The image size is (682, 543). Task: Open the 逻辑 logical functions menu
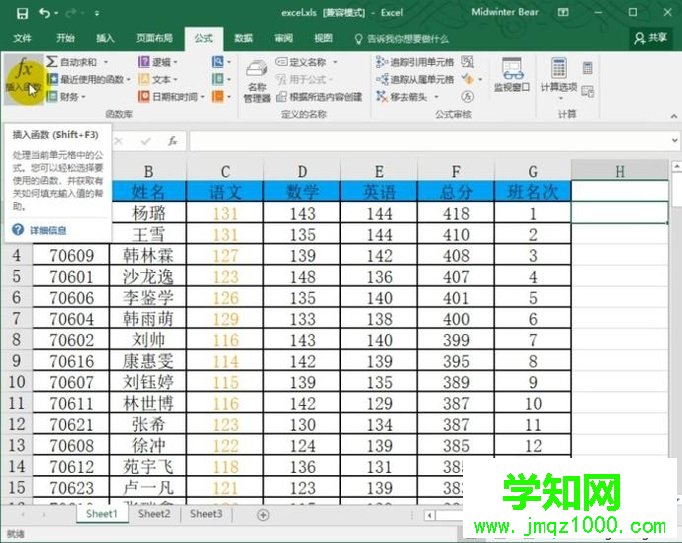[x=158, y=62]
